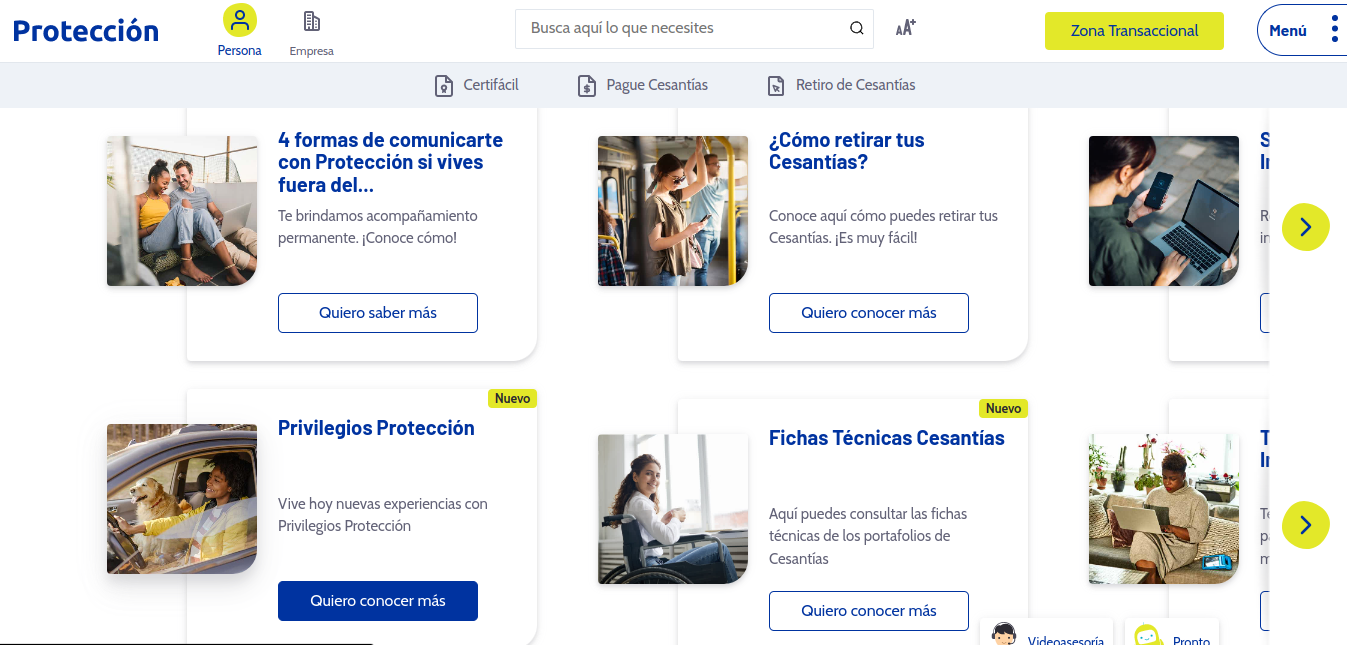Activate the search magnifier icon
The image size is (1347, 645).
(x=856, y=28)
